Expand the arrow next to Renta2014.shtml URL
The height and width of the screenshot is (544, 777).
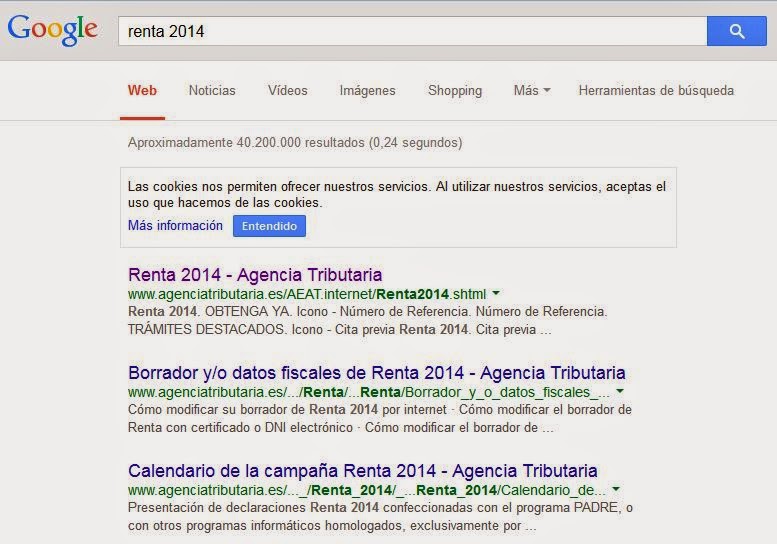[496, 294]
